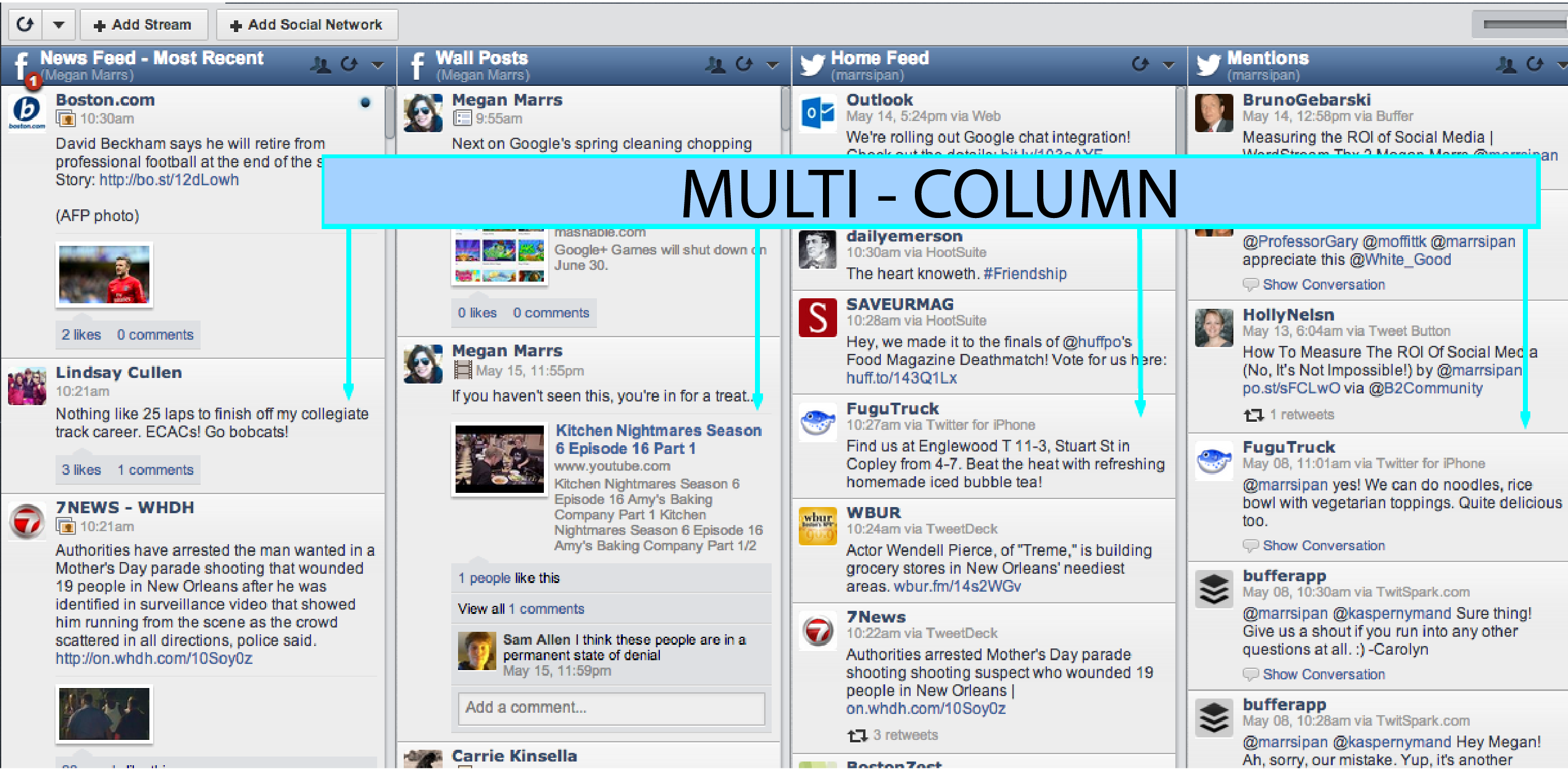Open the Kitchen Nightmares video thumbnail
The image size is (1568, 772).
(500, 459)
